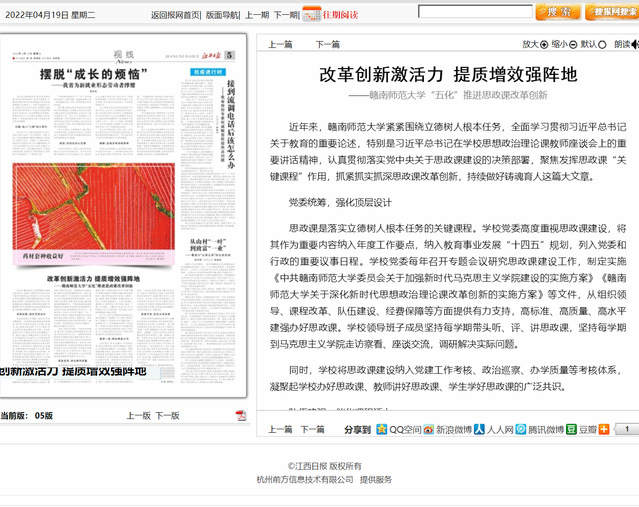Click 默认 text label

click(588, 44)
